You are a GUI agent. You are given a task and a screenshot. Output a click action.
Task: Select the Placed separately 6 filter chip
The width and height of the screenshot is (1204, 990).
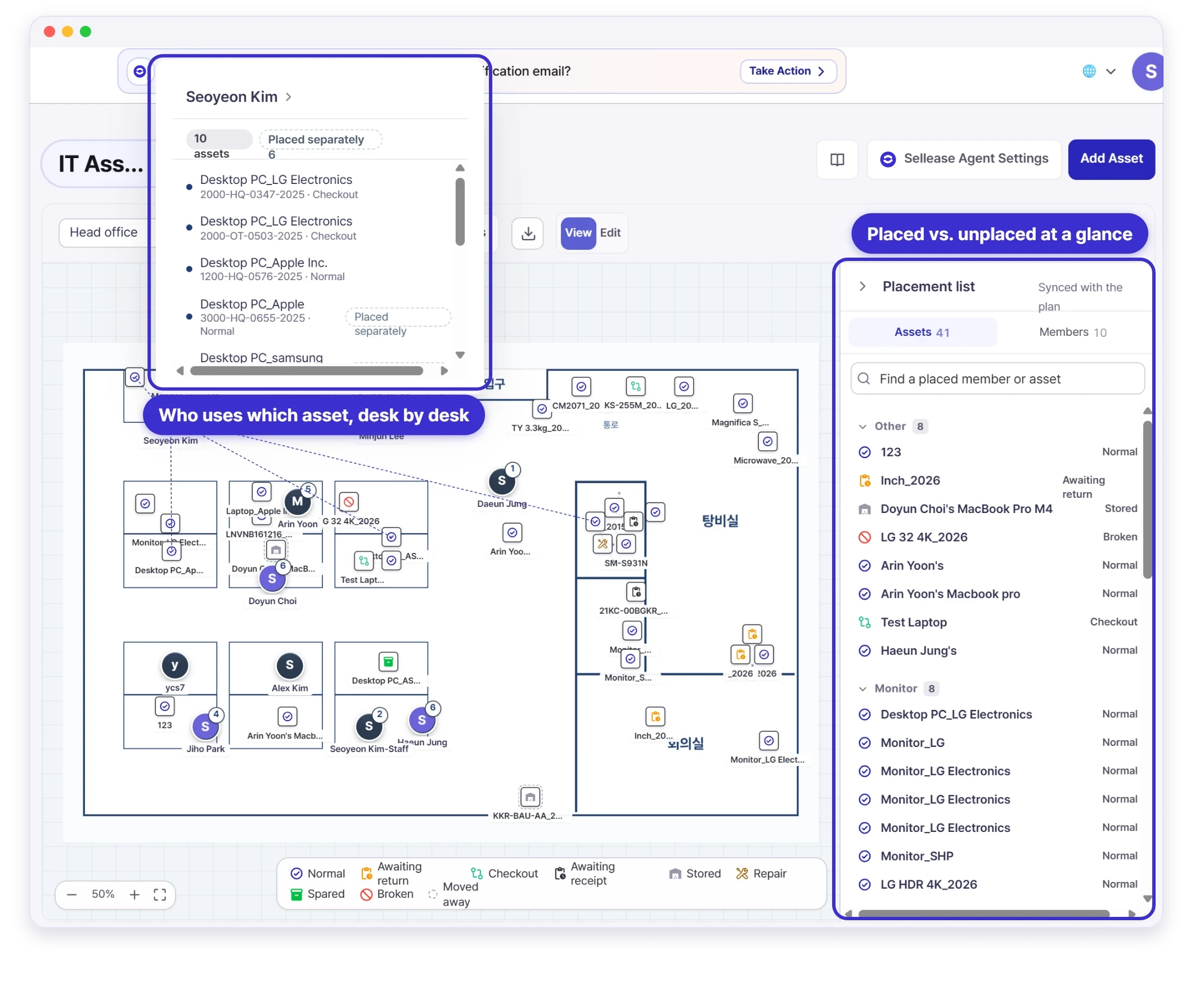320,139
